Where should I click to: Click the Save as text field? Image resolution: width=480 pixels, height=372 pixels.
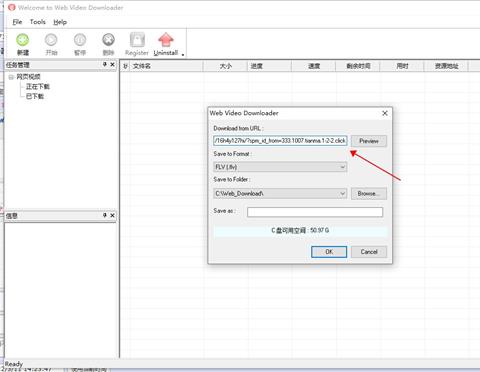pos(315,212)
